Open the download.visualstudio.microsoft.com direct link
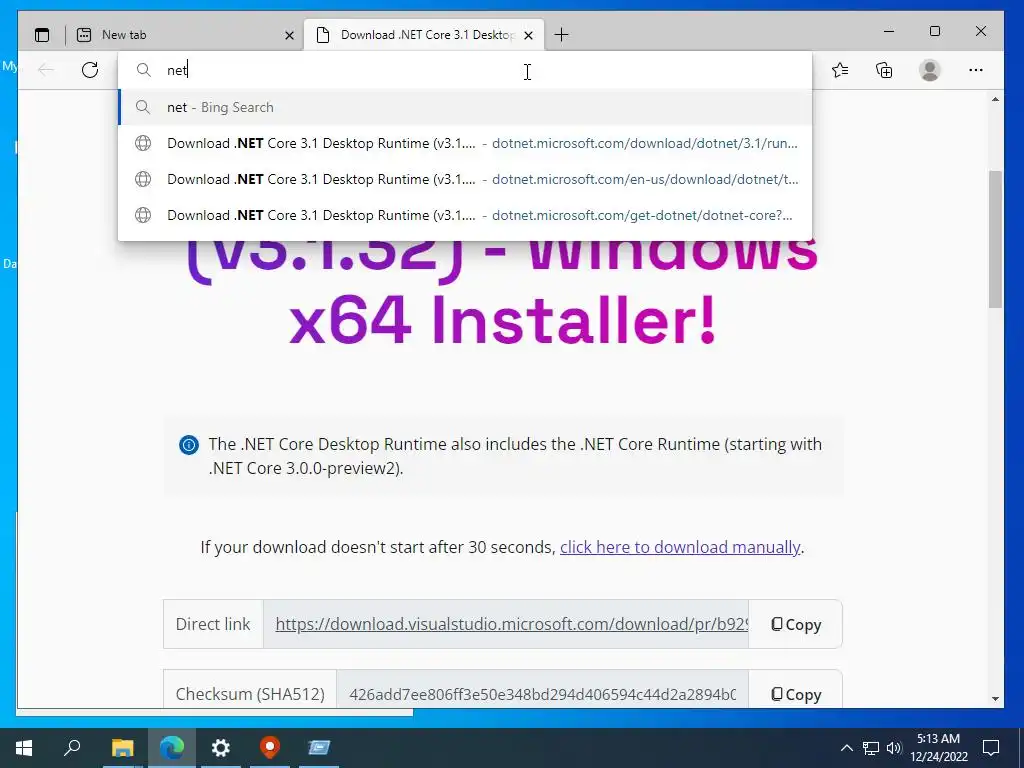The height and width of the screenshot is (768, 1024). click(512, 624)
